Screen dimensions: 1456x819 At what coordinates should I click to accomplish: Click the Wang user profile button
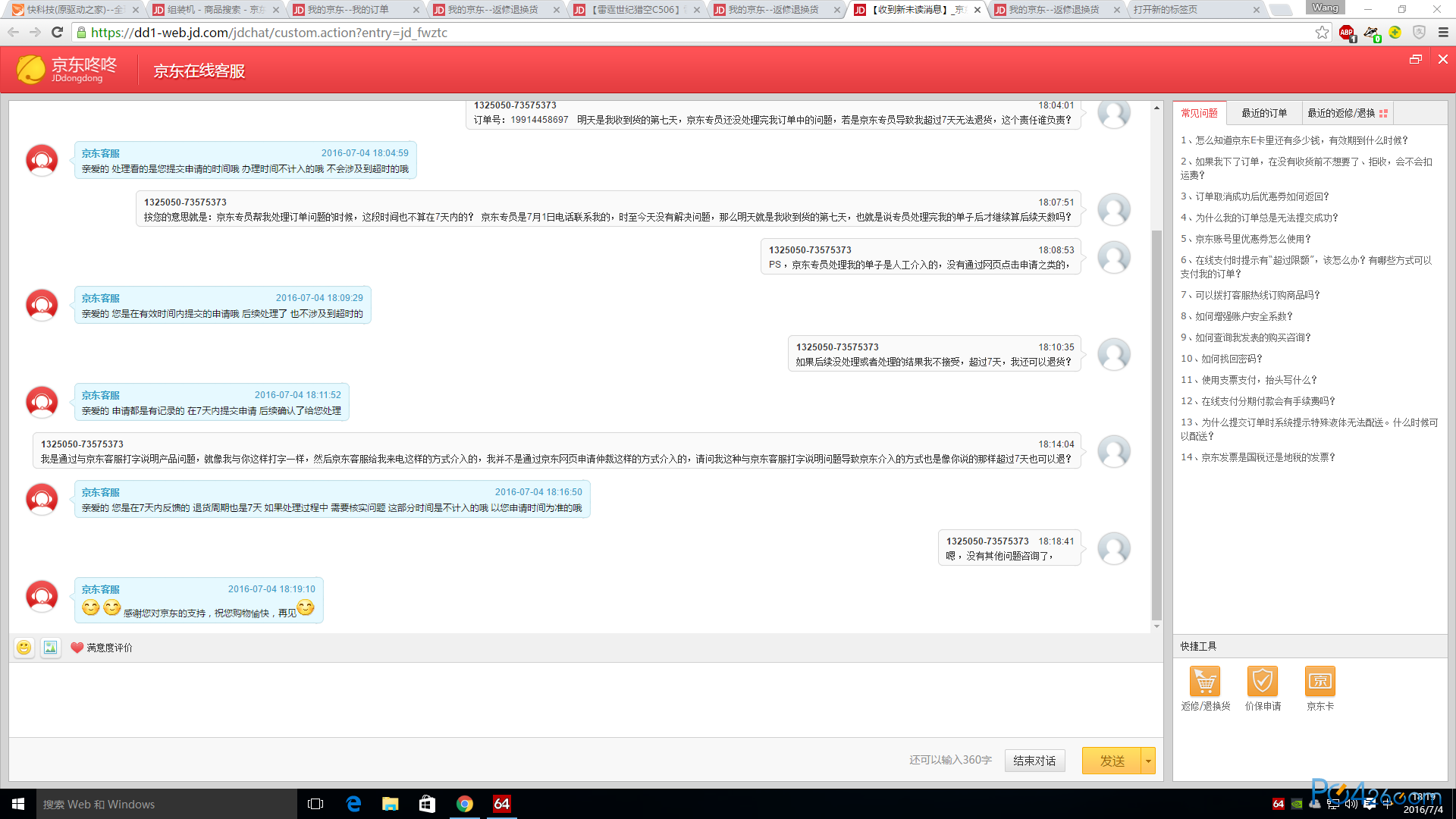click(1325, 8)
